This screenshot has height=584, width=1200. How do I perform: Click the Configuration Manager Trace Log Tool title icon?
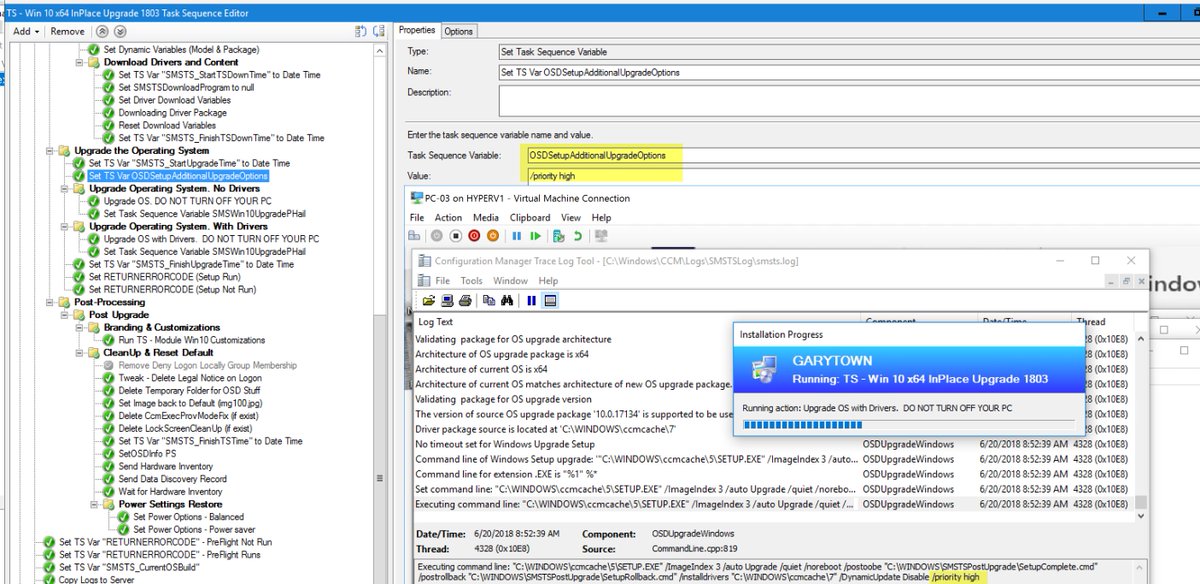(424, 261)
